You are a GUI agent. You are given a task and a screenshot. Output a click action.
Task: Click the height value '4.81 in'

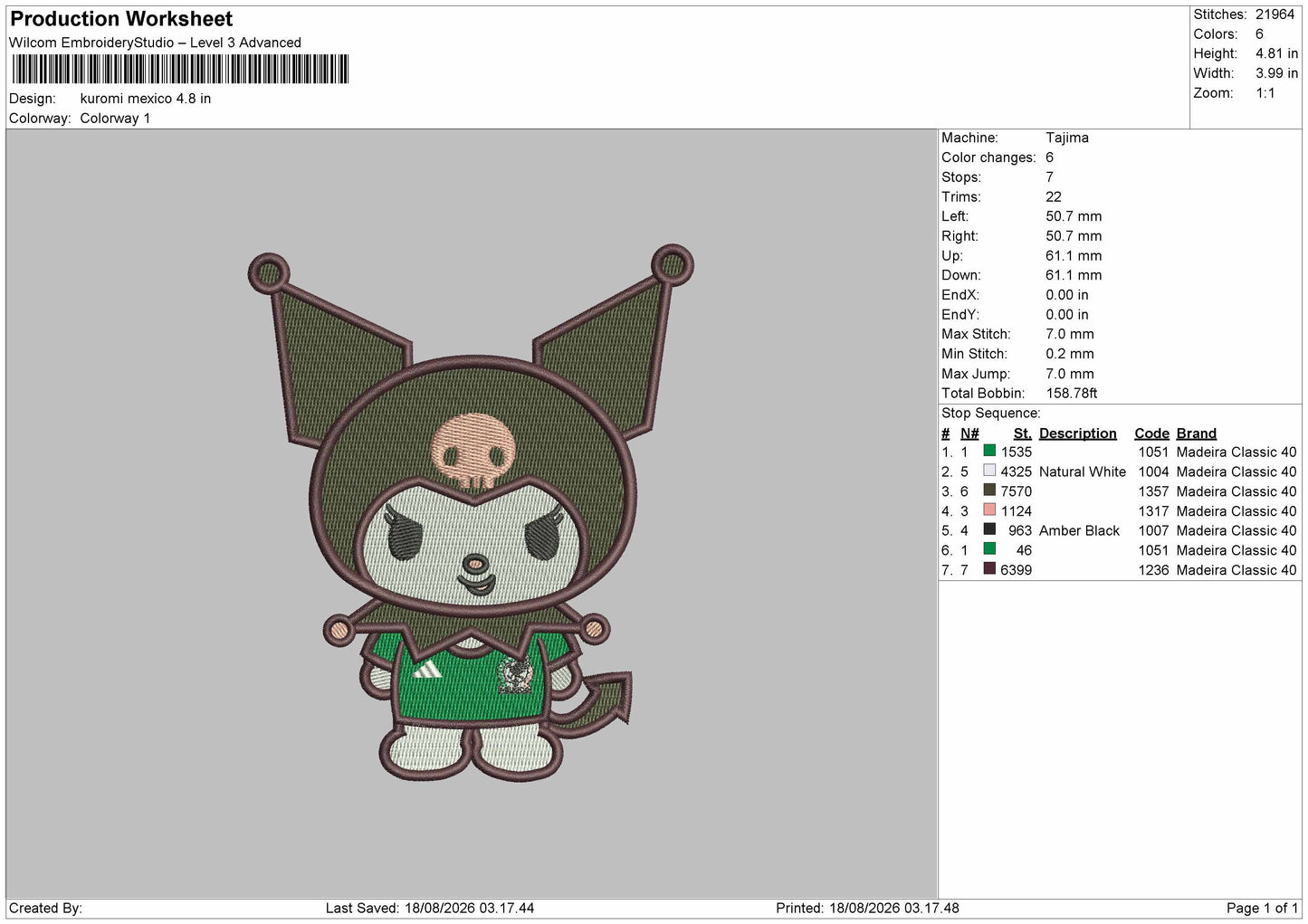coord(1276,54)
